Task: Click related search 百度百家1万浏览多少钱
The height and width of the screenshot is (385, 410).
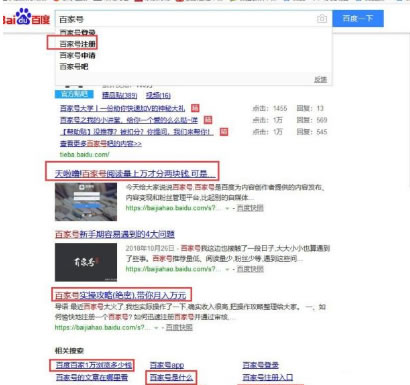Action: [94, 365]
